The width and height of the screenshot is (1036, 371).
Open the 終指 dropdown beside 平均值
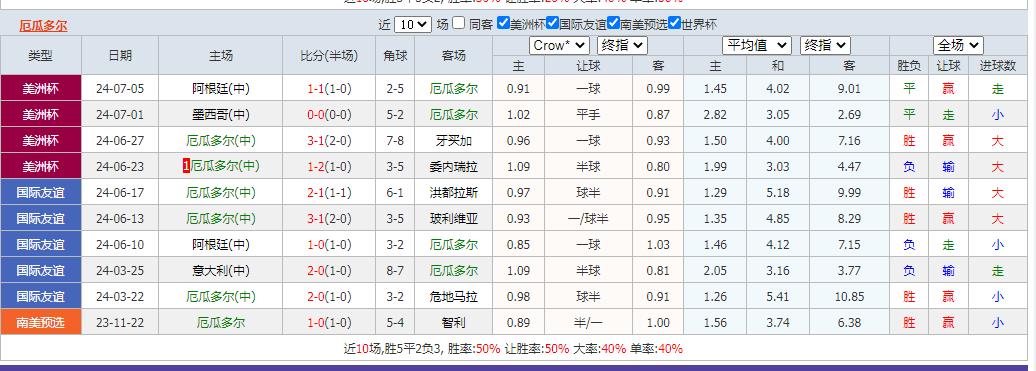coord(825,46)
